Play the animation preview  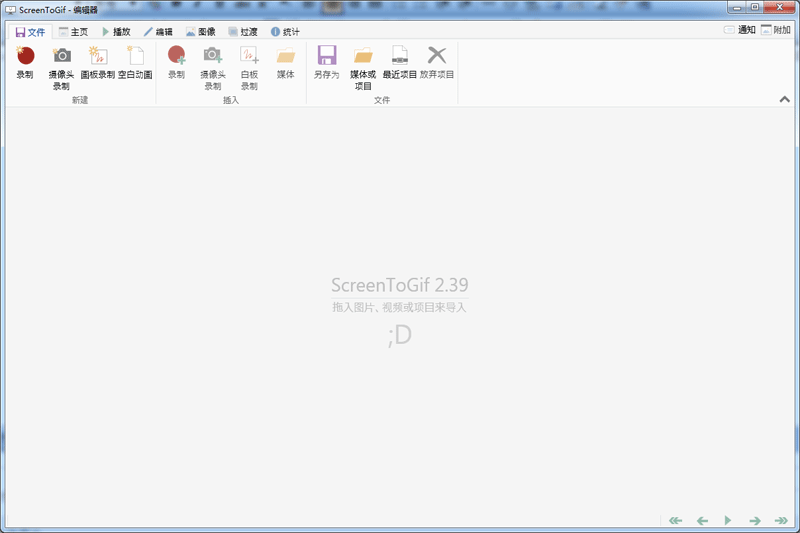pyautogui.click(x=728, y=520)
